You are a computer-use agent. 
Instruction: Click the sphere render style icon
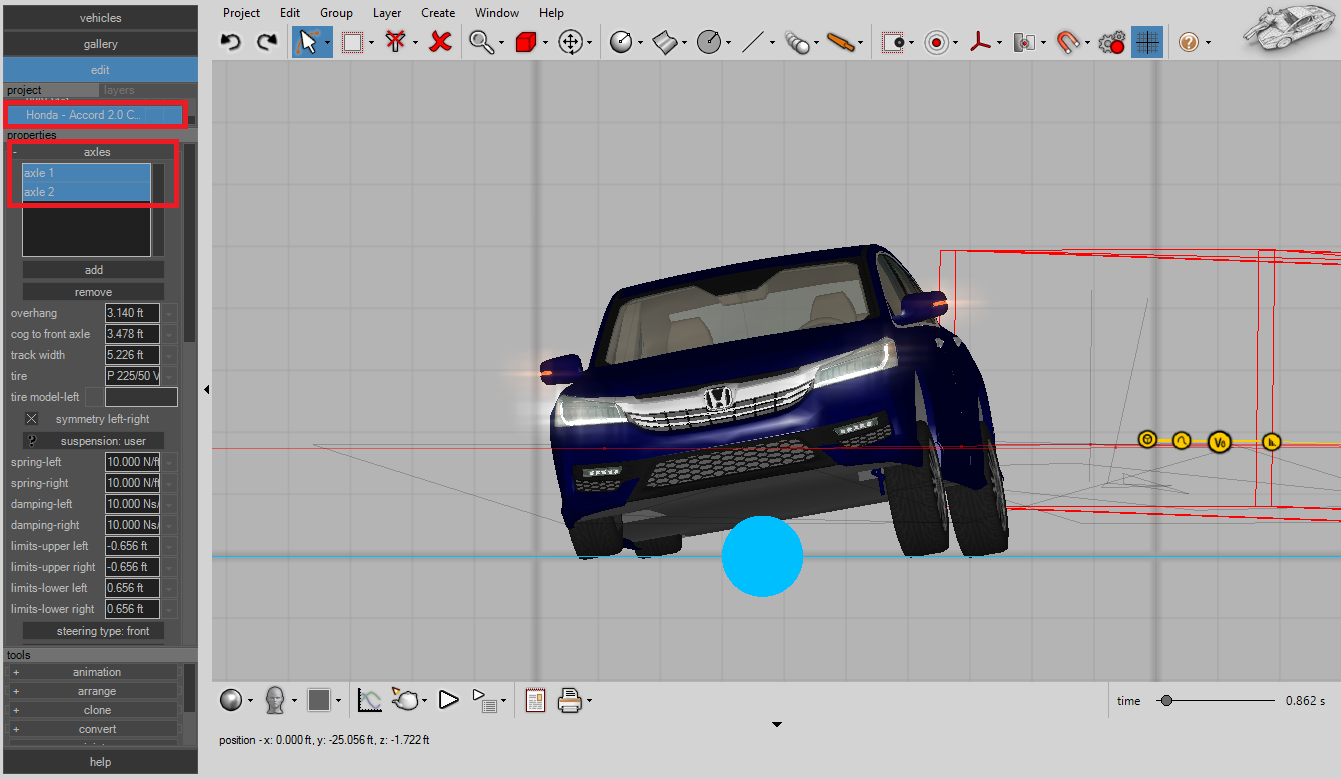pos(231,700)
